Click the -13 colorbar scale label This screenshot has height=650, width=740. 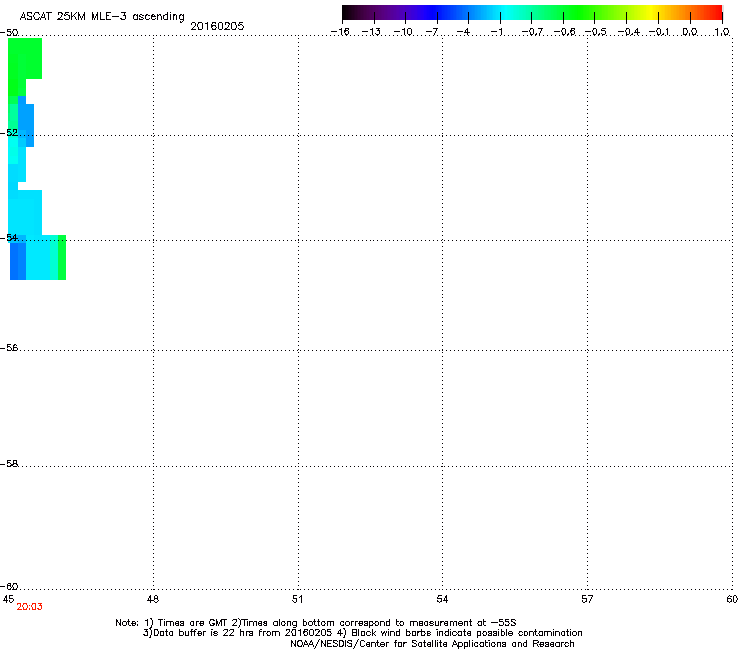click(x=371, y=32)
